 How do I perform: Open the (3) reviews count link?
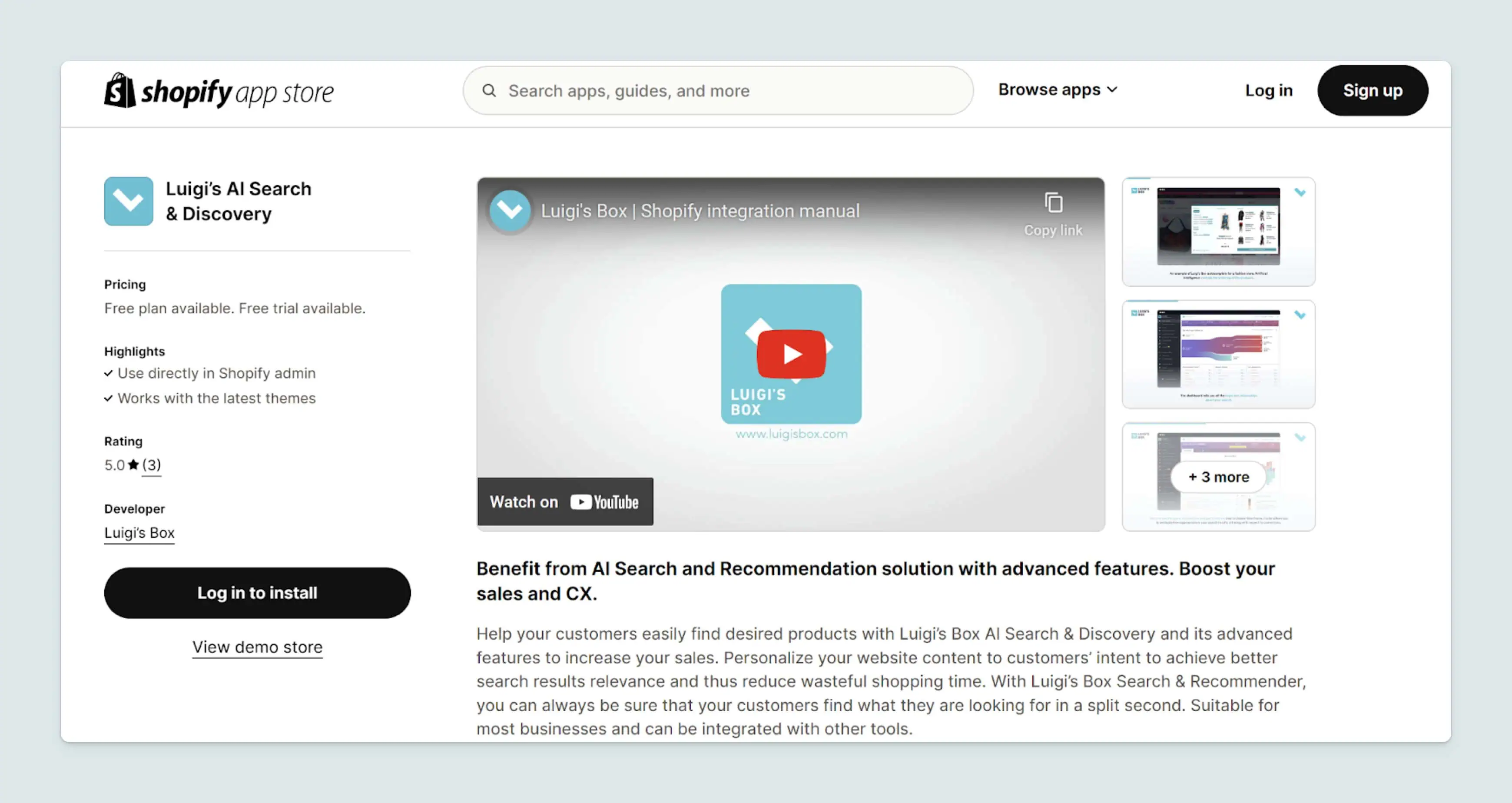152,465
